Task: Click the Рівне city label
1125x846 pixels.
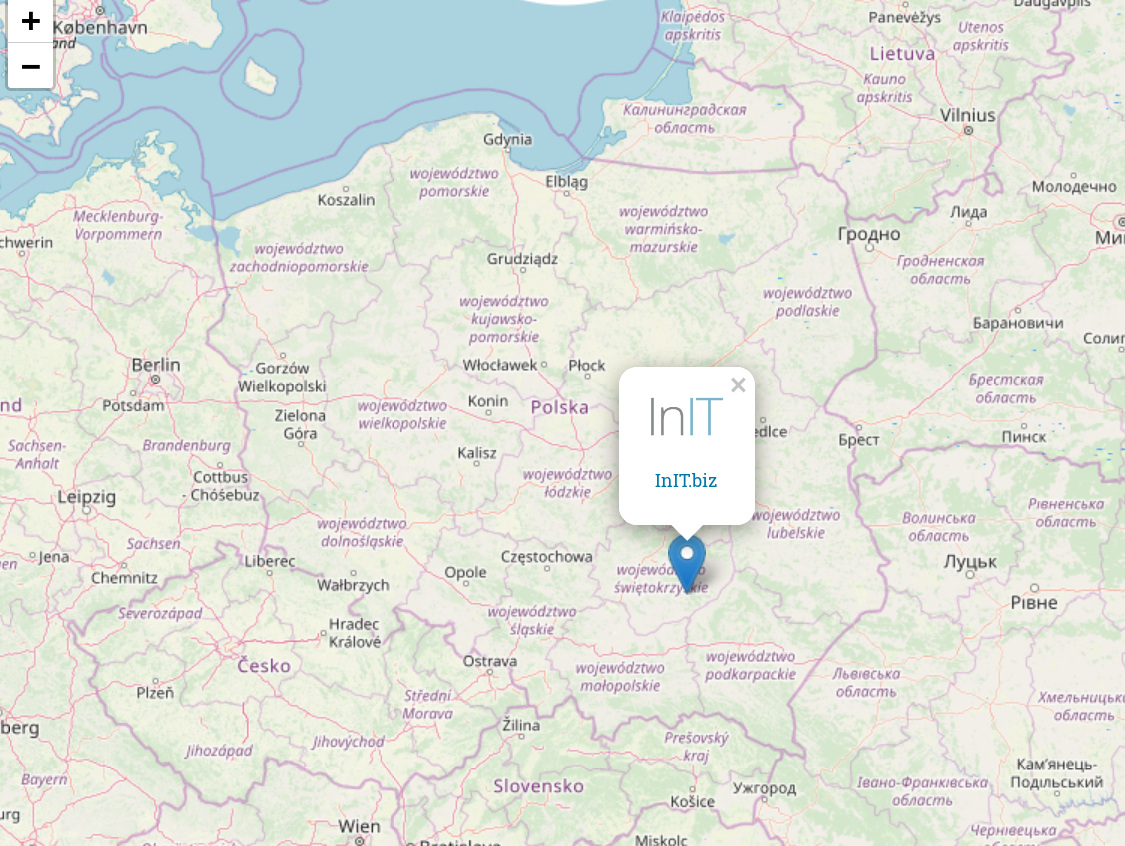Action: click(1034, 603)
